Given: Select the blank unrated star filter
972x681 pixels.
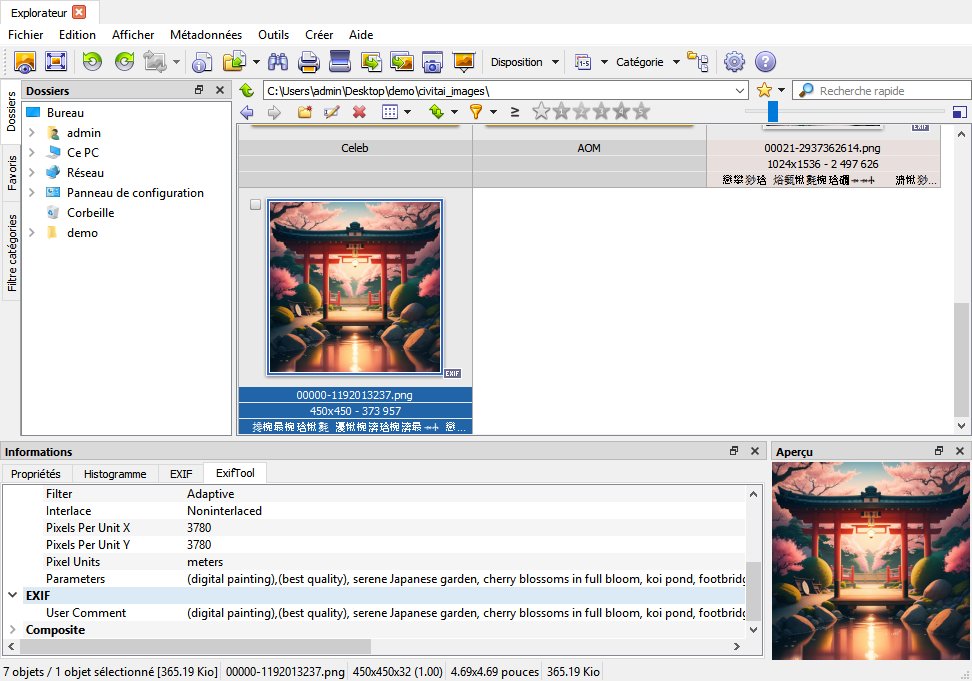Looking at the screenshot, I should 541,112.
